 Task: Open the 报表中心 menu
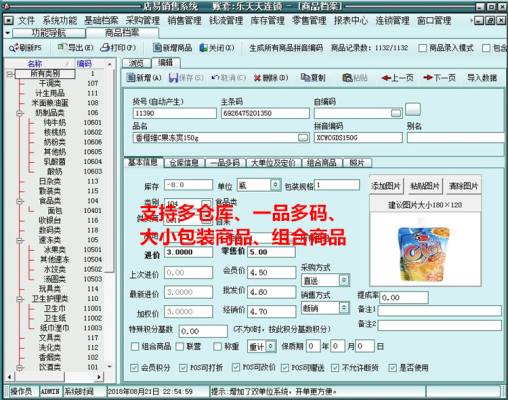[x=351, y=21]
